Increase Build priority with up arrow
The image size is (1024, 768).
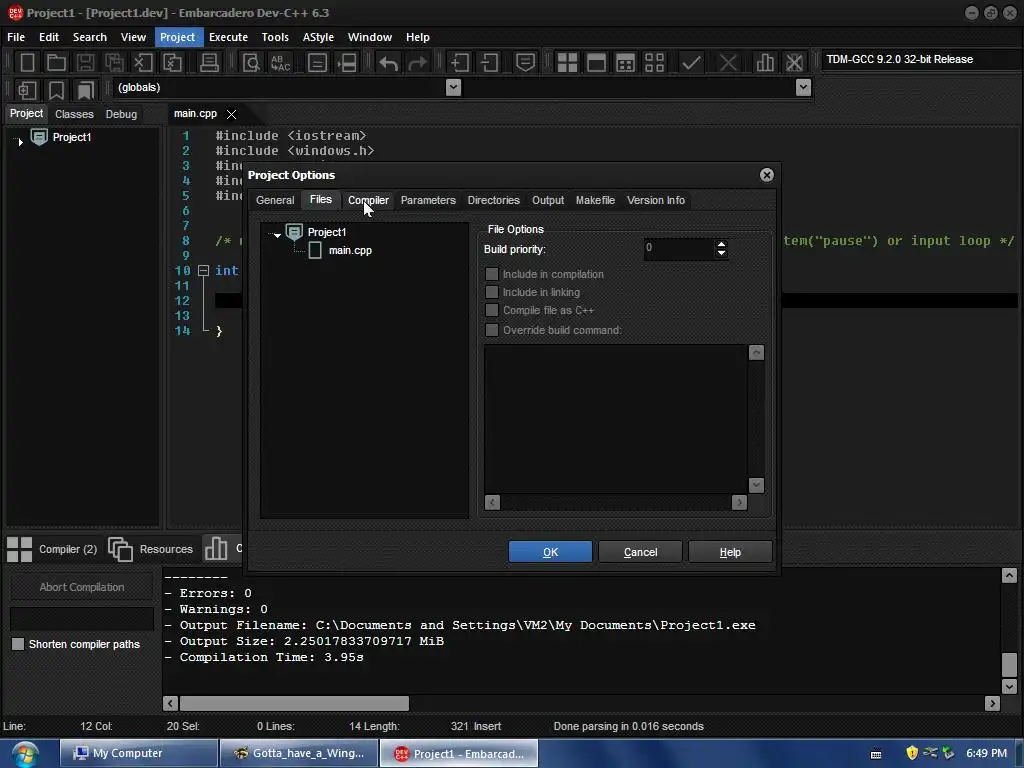[721, 244]
